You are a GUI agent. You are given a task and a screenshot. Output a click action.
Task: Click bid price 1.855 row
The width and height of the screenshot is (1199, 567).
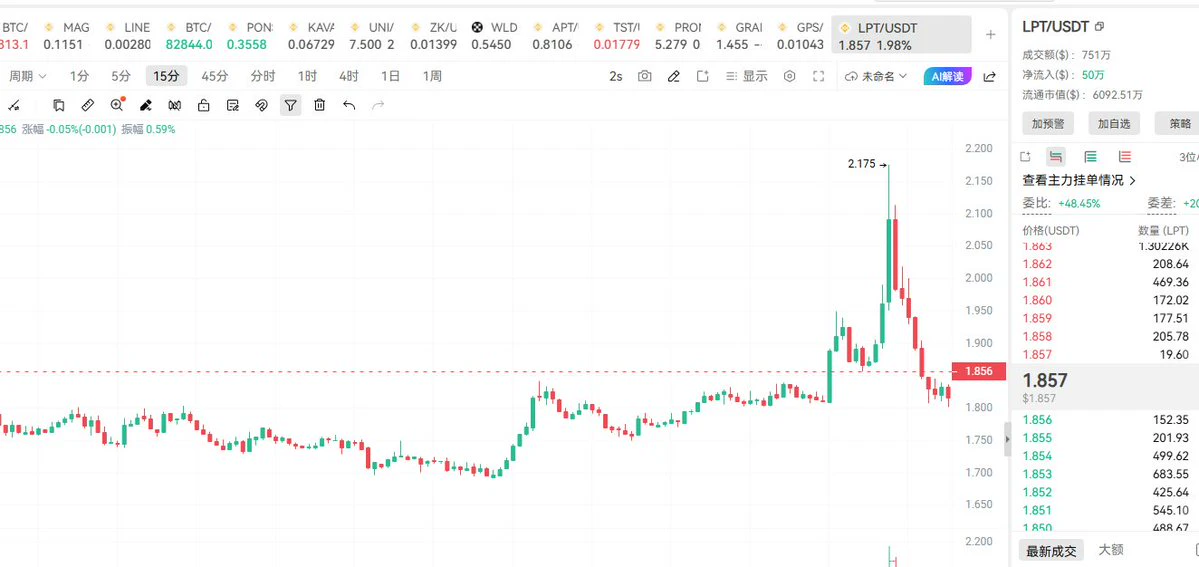click(x=1106, y=438)
